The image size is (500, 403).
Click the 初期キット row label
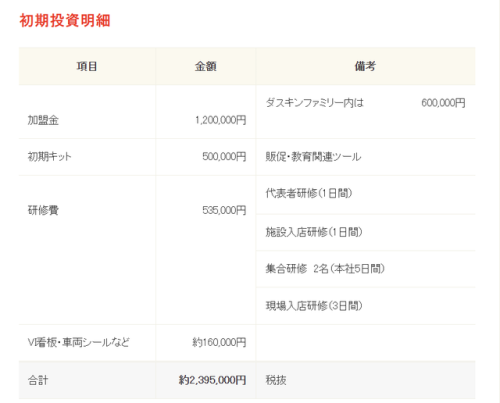49,156
